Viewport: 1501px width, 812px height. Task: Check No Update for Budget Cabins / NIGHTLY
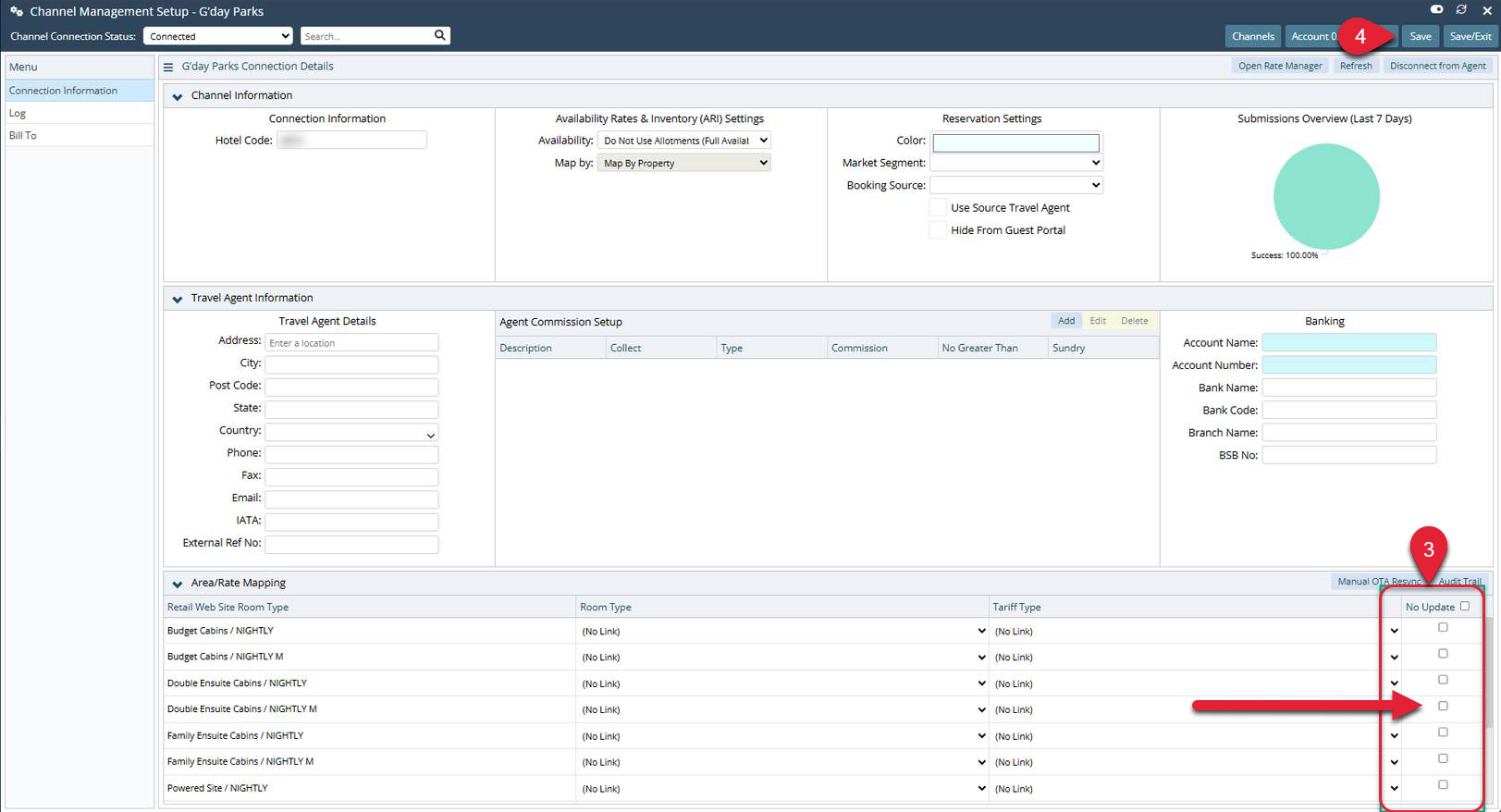(x=1443, y=628)
